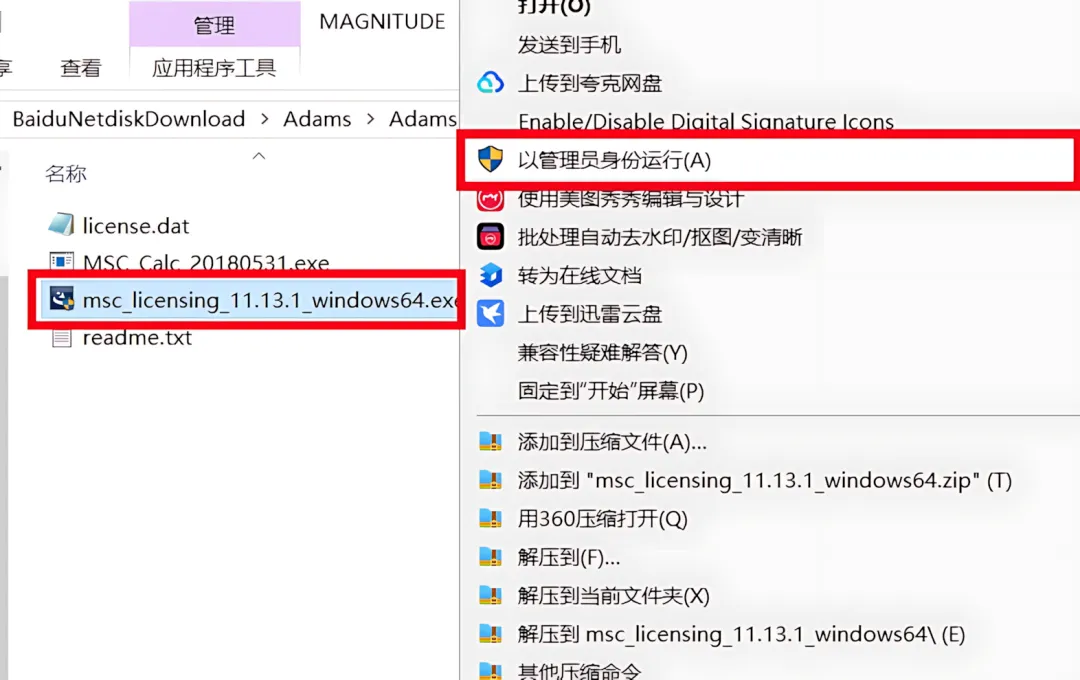Click the license.dat file icon
Viewport: 1080px width, 680px height.
(x=61, y=225)
